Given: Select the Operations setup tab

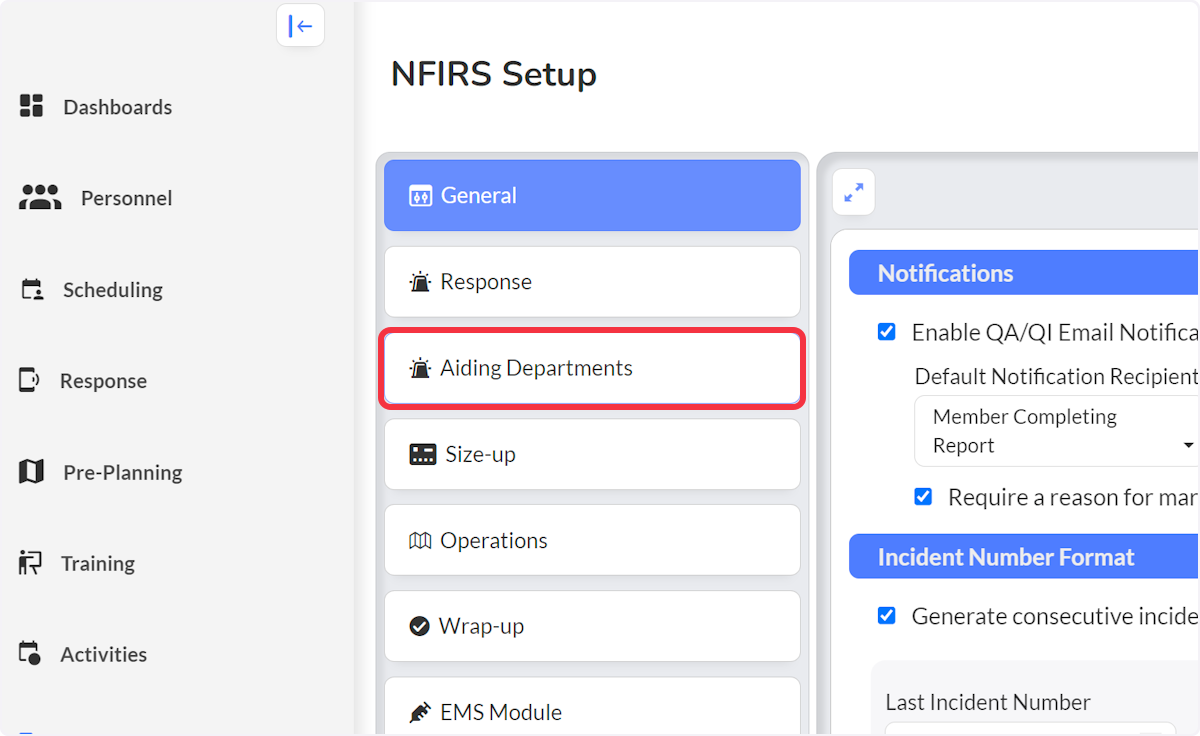Looking at the screenshot, I should tap(592, 540).
